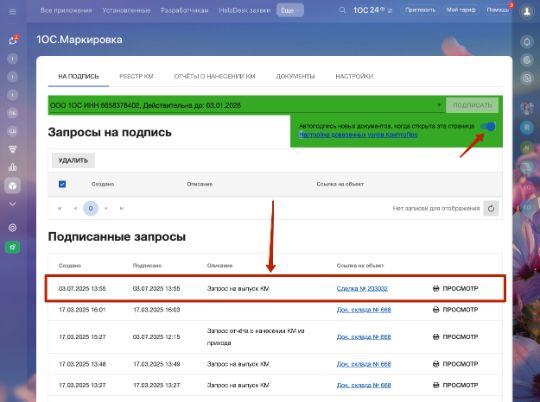Click the printer icon in the 17.03.2025 16:01 row

click(x=436, y=310)
